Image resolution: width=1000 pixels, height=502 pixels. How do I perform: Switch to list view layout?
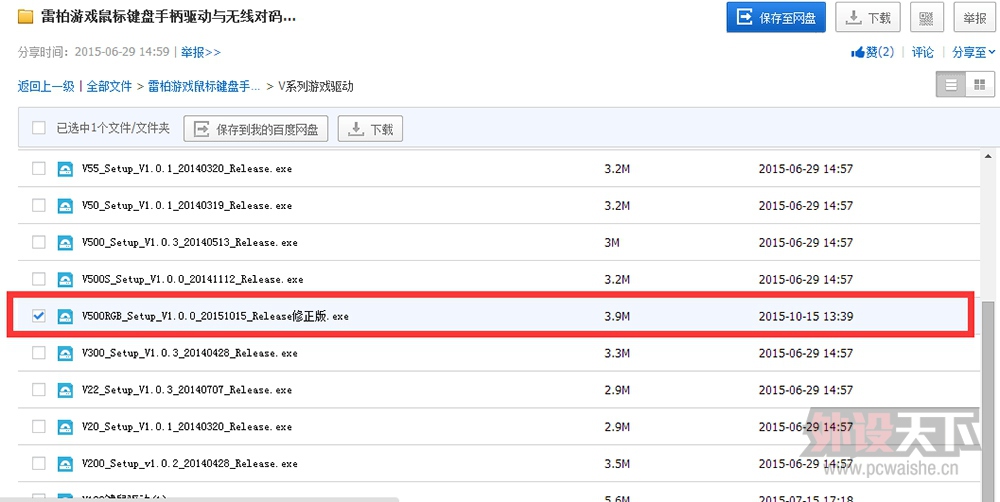(951, 86)
